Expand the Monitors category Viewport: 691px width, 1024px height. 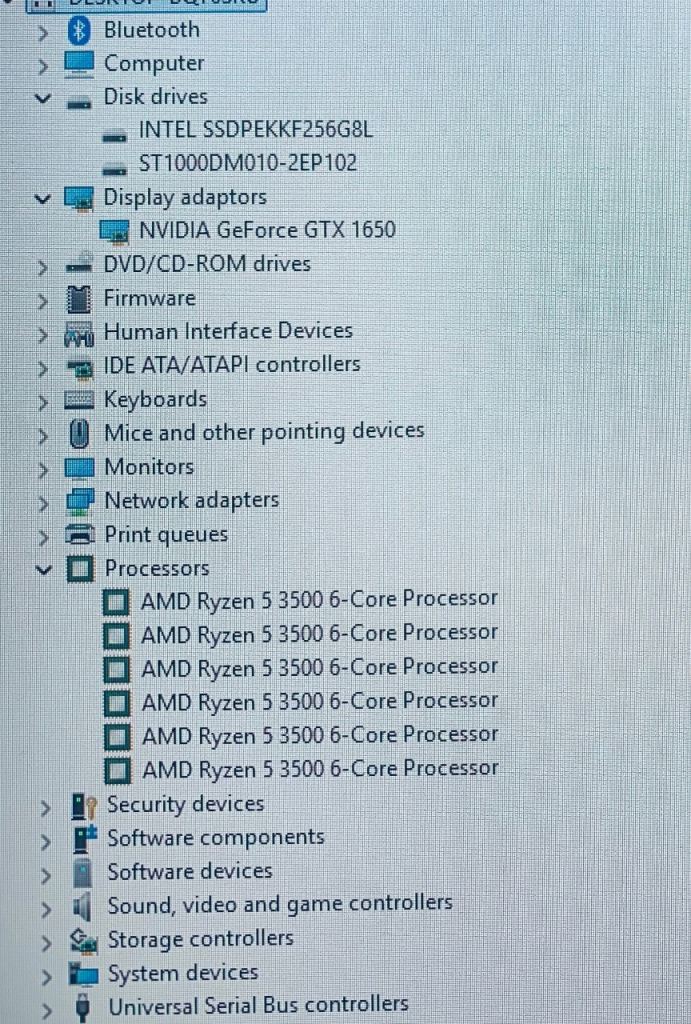click(43, 468)
